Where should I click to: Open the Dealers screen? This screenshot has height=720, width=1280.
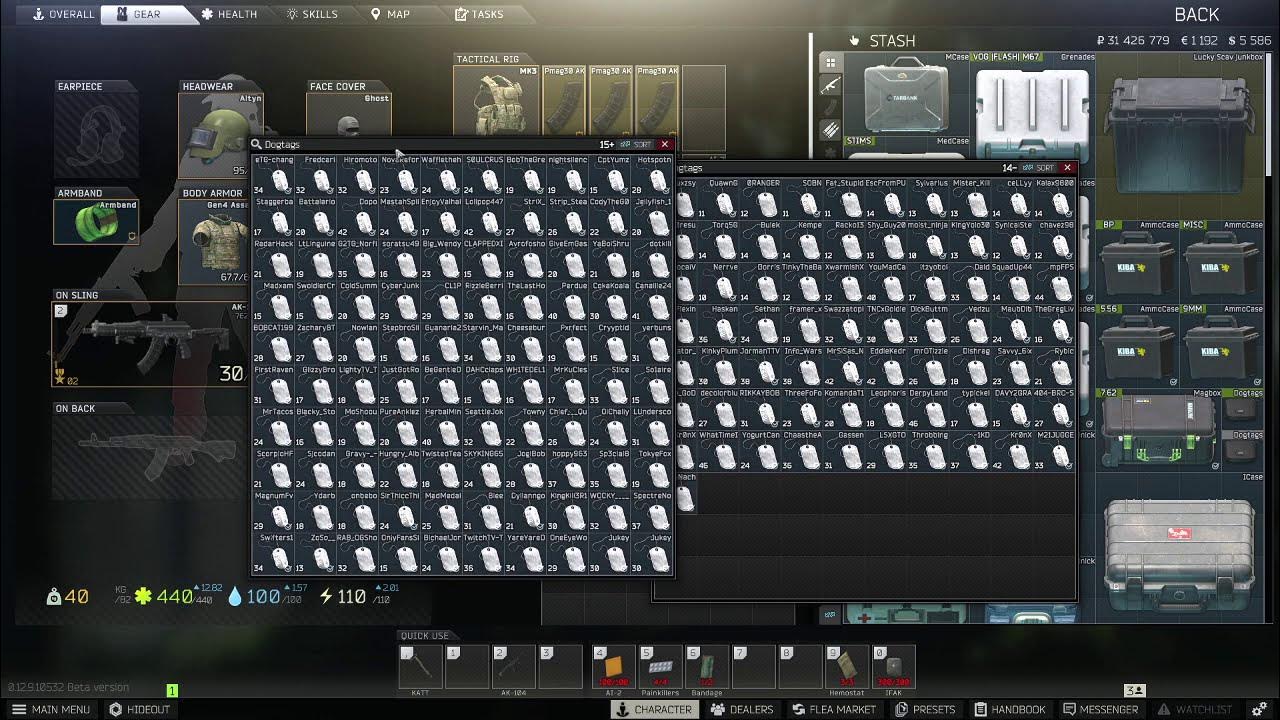click(x=742, y=709)
